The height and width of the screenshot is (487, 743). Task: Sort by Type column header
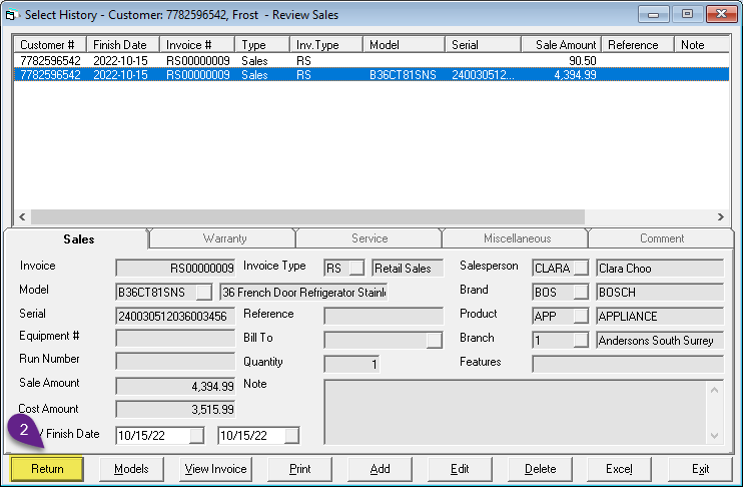[262, 45]
